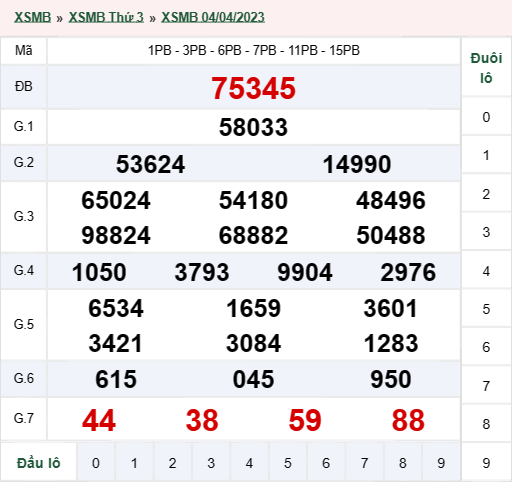Select digit 2 in Đuôi lô column
Screen dimensions: 512x482
(x=486, y=194)
